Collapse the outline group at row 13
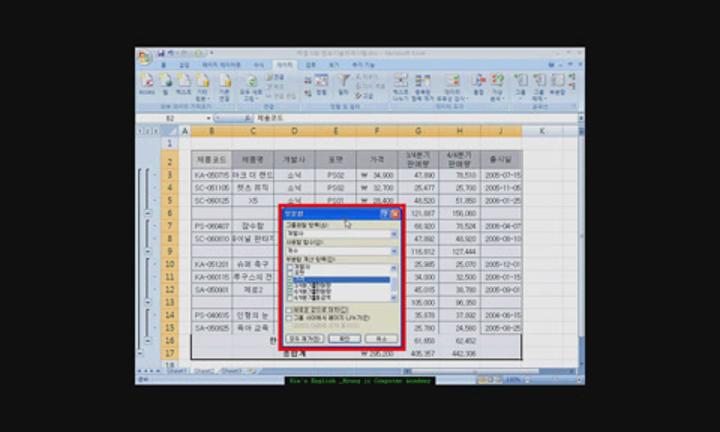This screenshot has height=432, width=720. click(148, 302)
